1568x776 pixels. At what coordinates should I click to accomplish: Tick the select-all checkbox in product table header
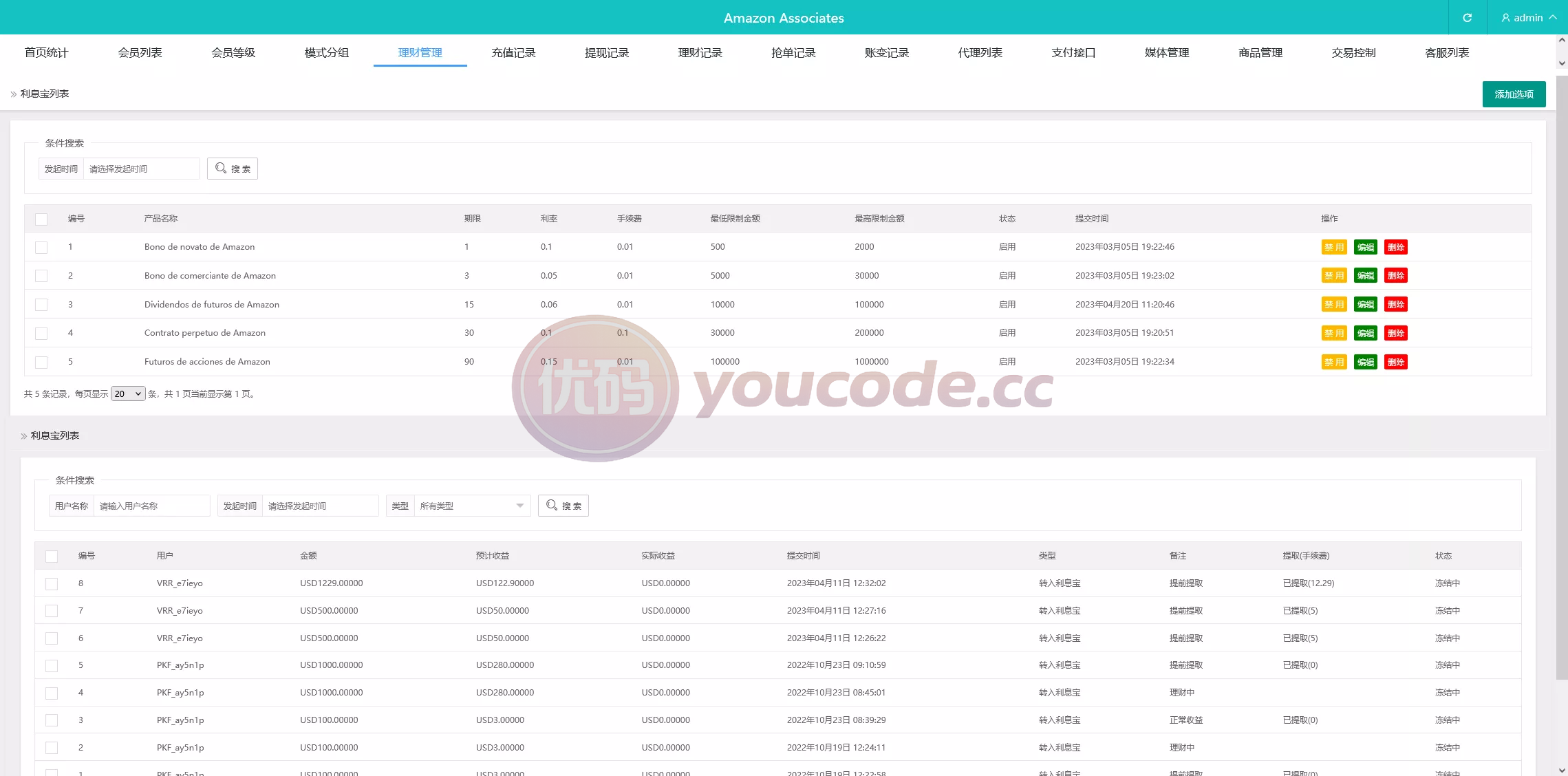point(41,219)
